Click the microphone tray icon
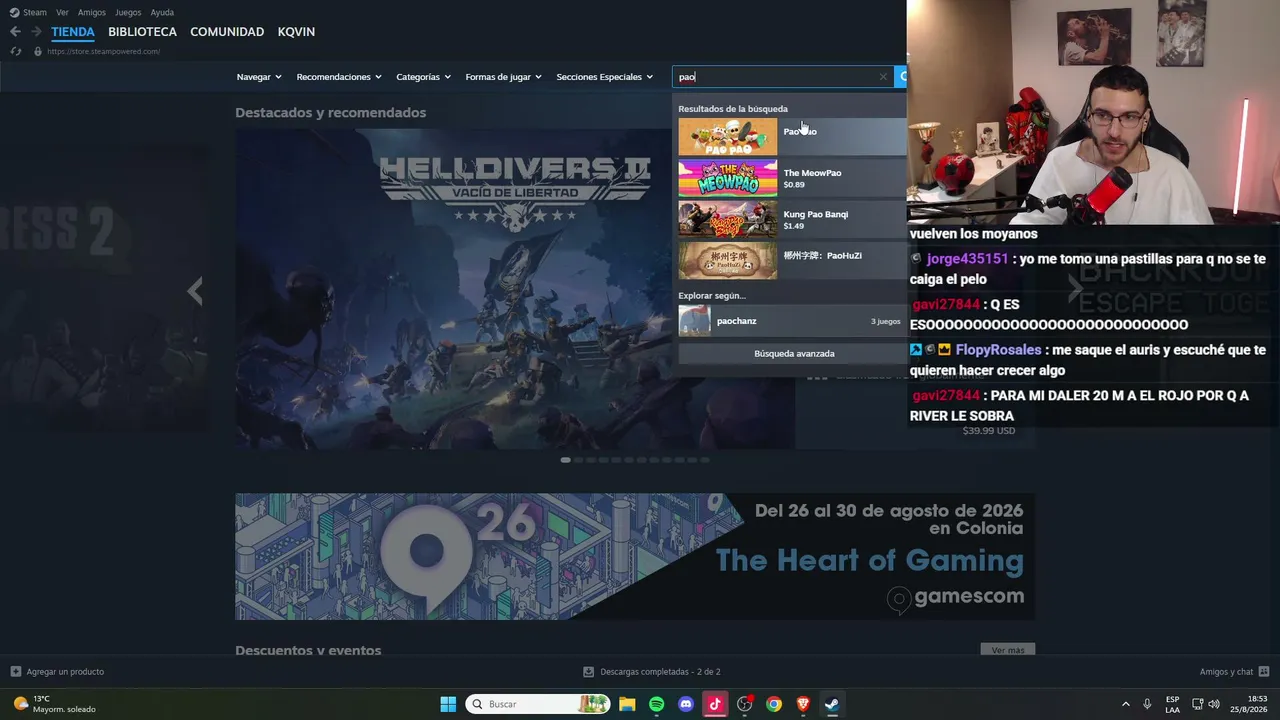The width and height of the screenshot is (1280, 720). click(x=1147, y=704)
